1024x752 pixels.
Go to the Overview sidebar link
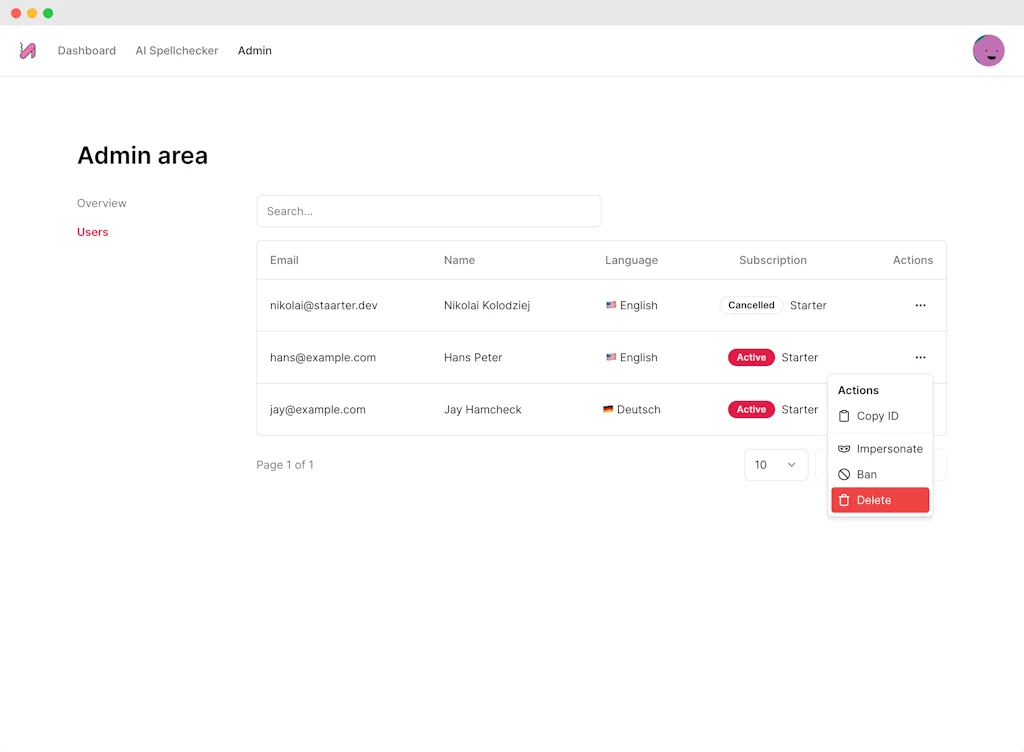(x=101, y=203)
